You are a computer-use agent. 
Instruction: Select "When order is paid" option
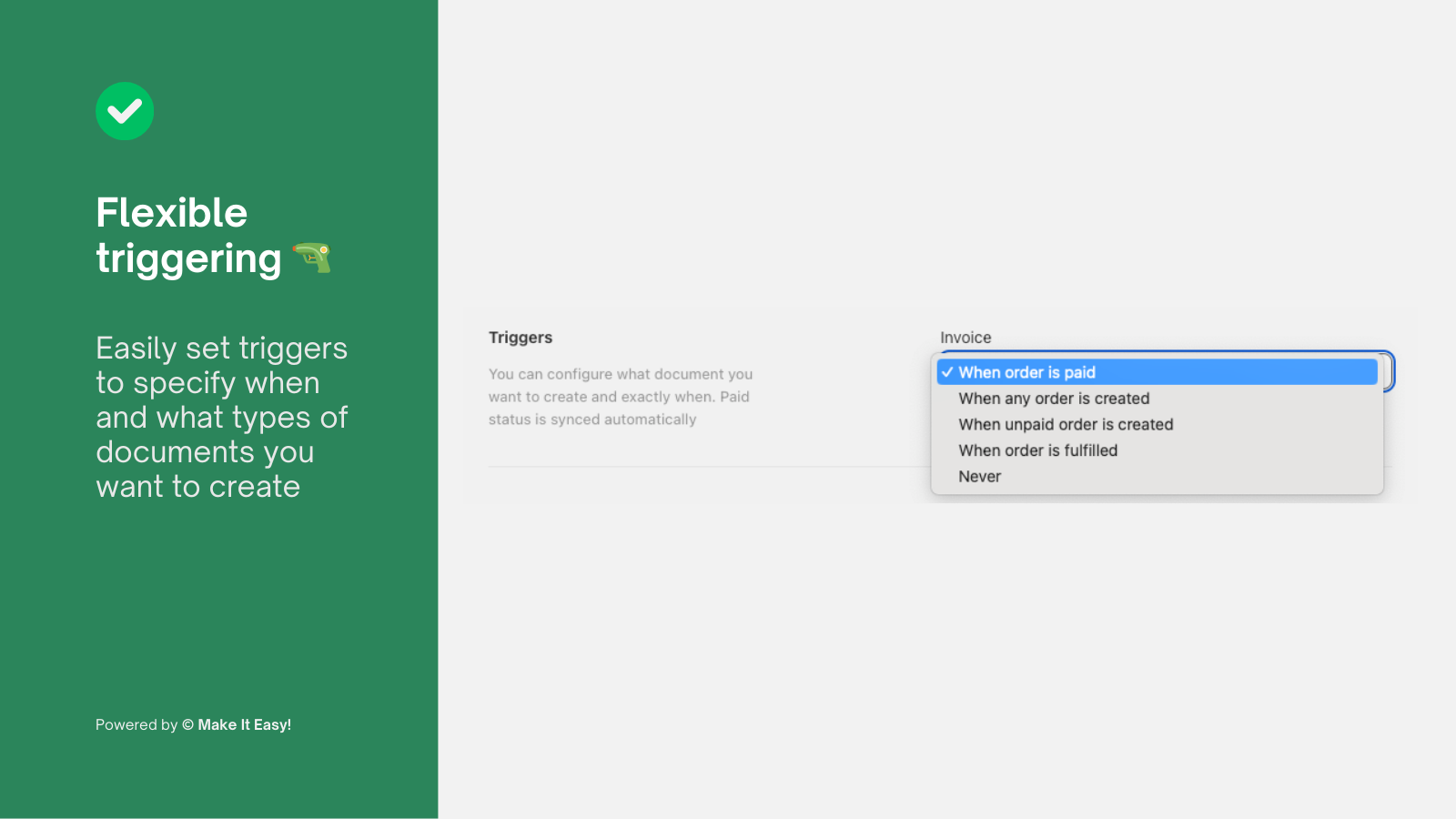coord(1026,372)
